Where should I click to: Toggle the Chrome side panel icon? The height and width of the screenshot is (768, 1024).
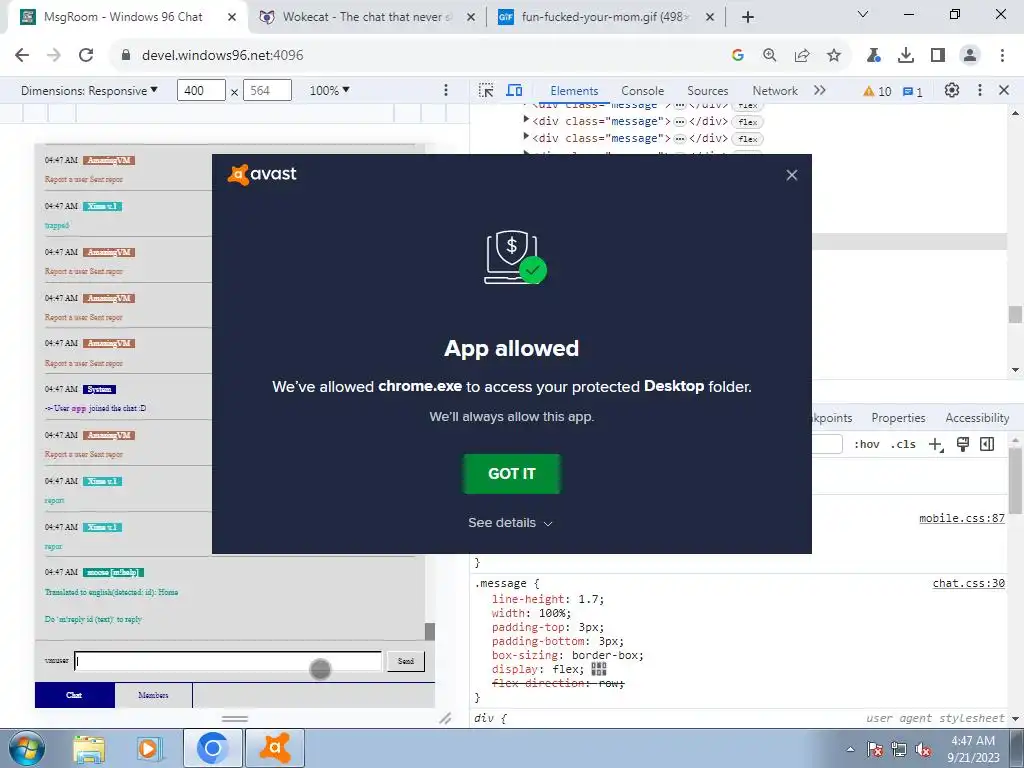point(938,56)
